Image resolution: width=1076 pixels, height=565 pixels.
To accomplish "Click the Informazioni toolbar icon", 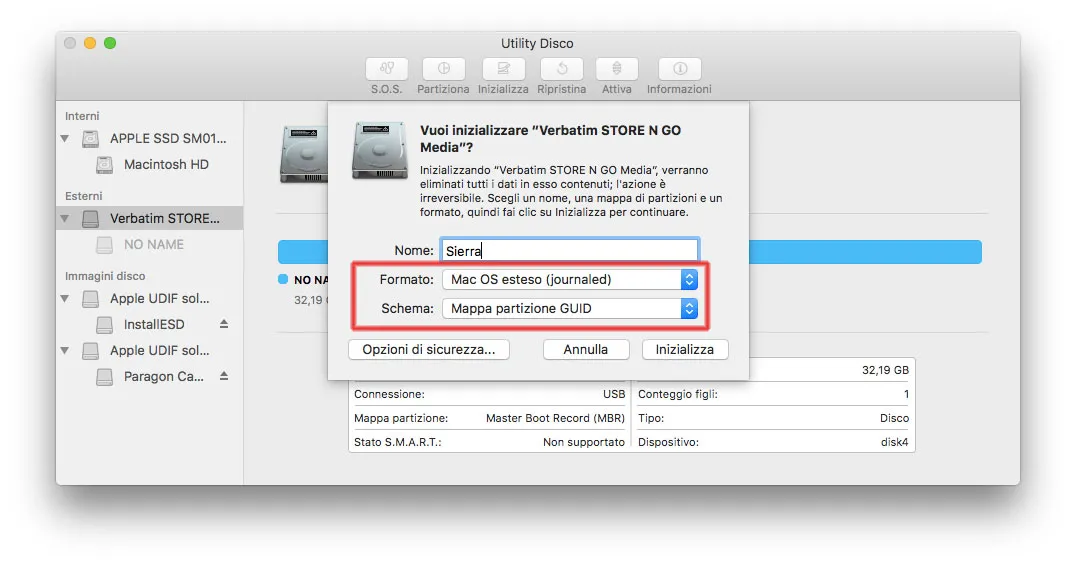I will tap(679, 69).
